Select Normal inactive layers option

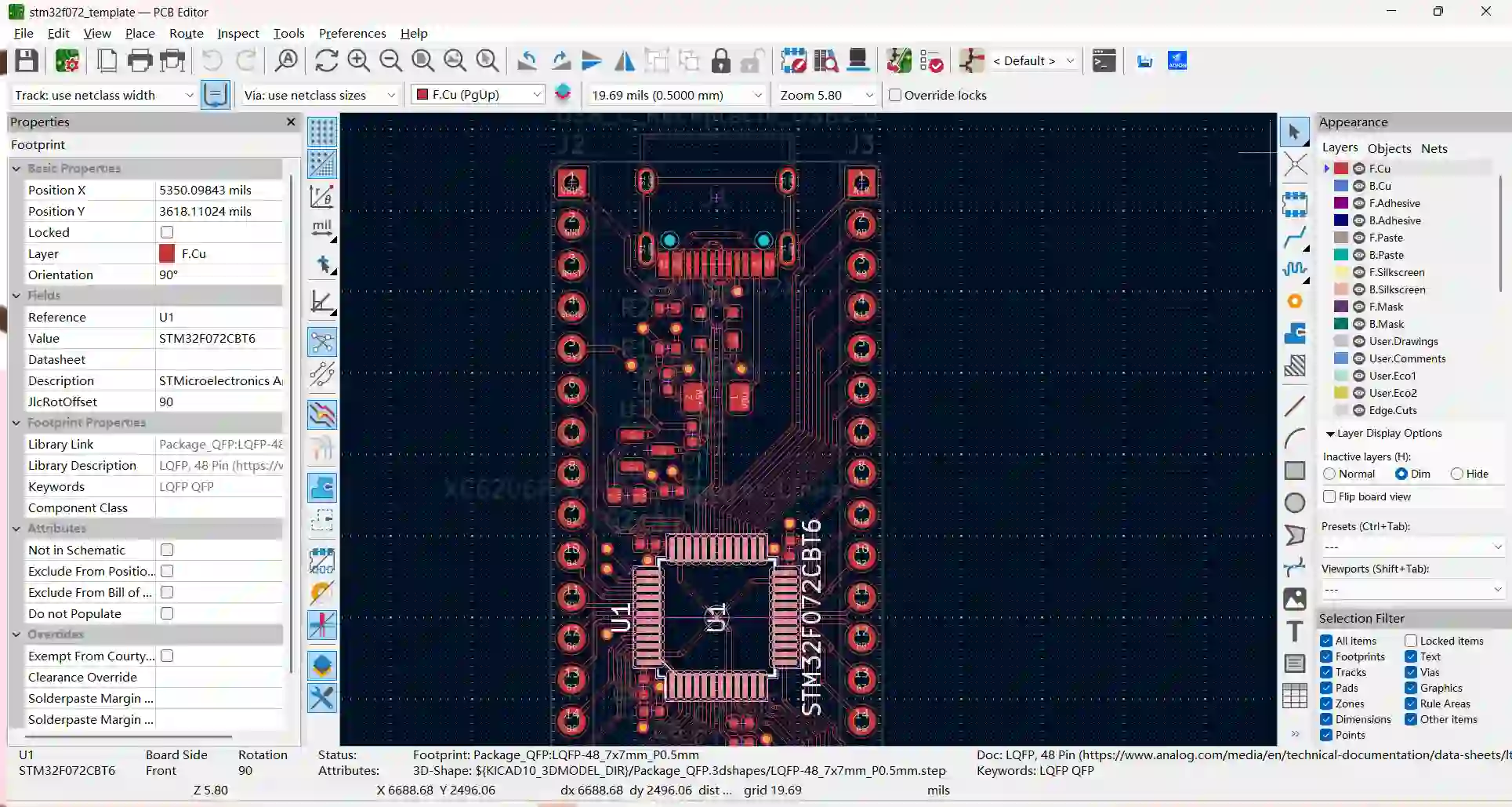1329,474
